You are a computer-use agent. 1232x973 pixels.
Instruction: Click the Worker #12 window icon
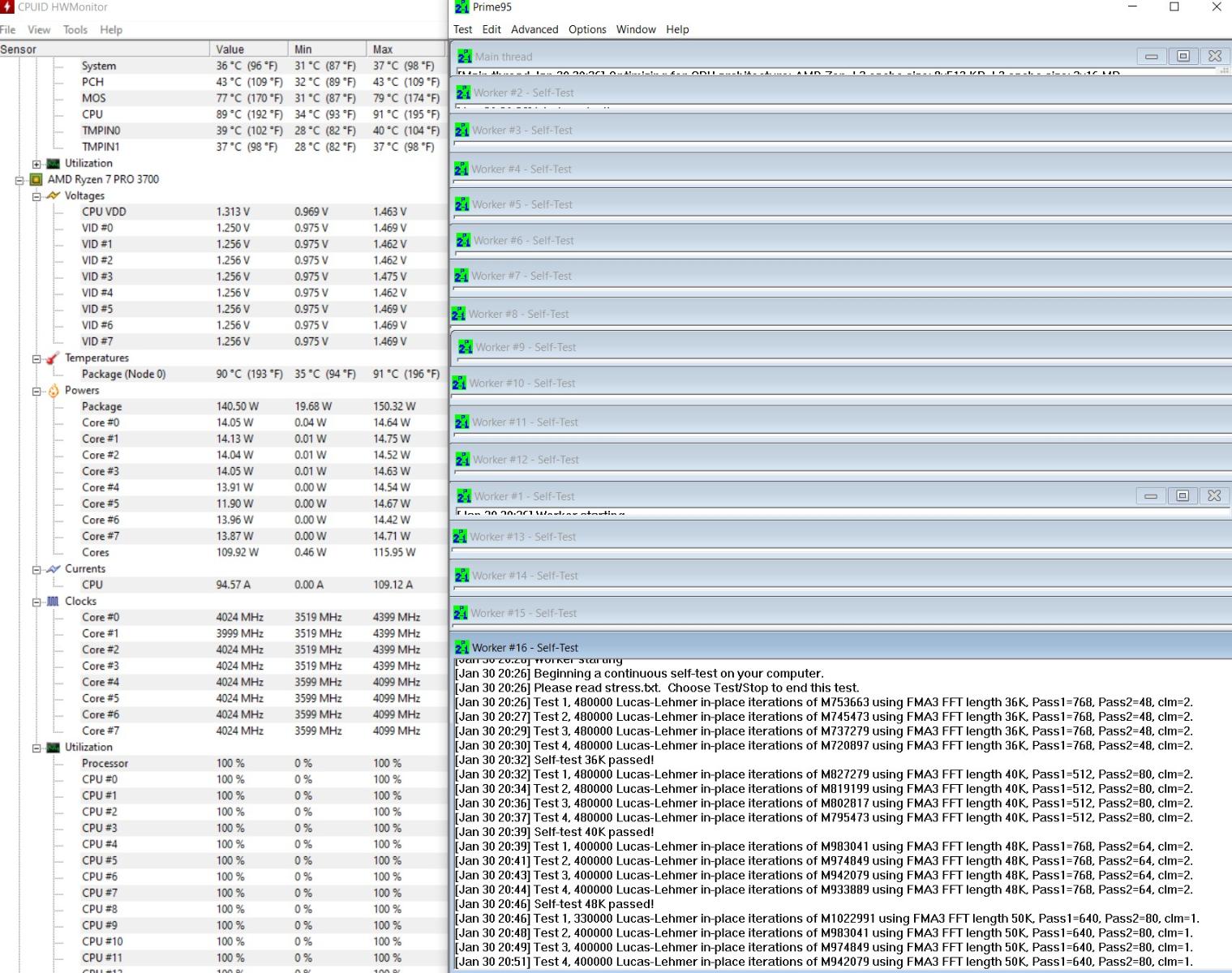463,459
